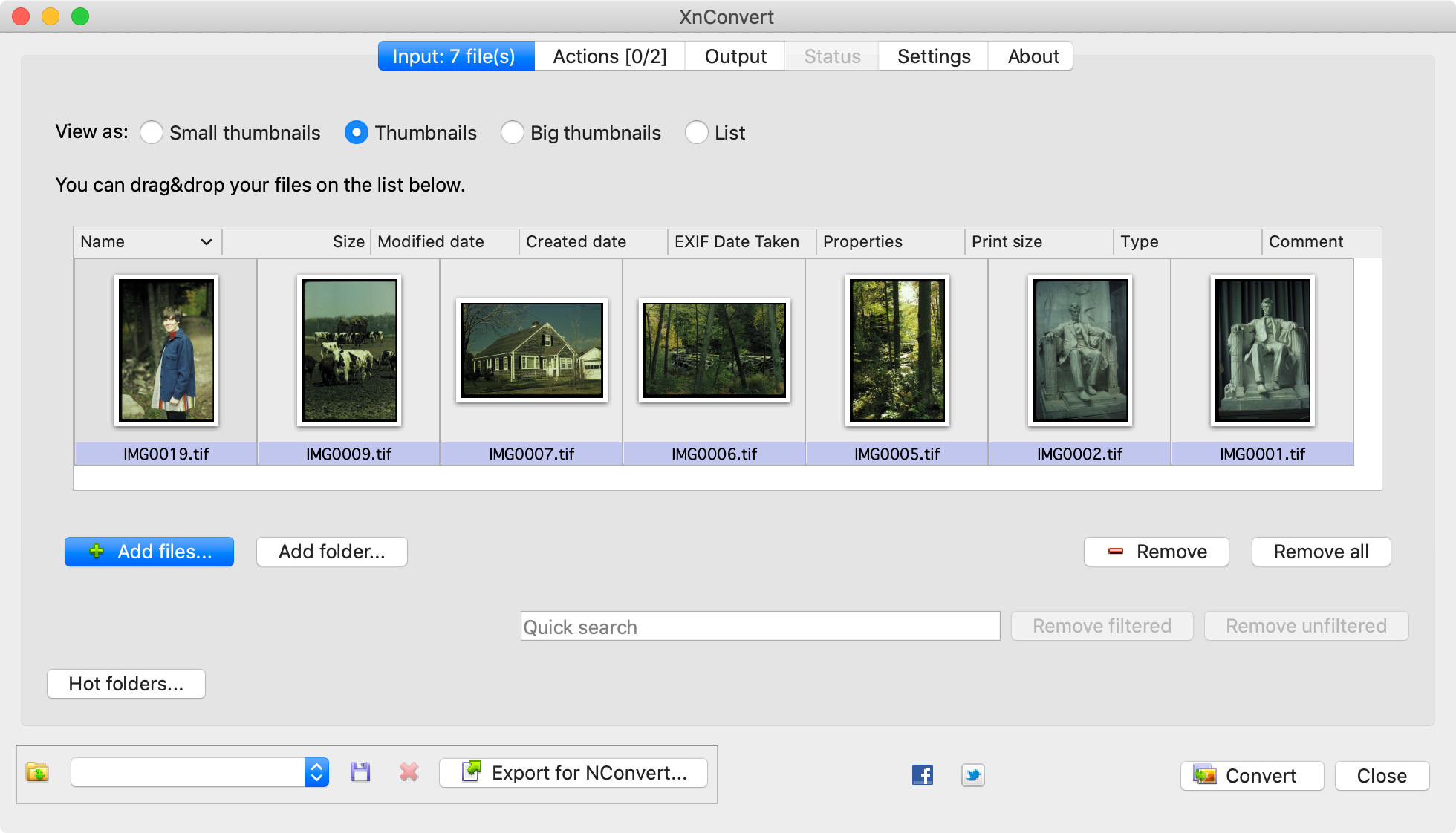The height and width of the screenshot is (833, 1456).
Task: Click the Type column header
Action: (1188, 242)
